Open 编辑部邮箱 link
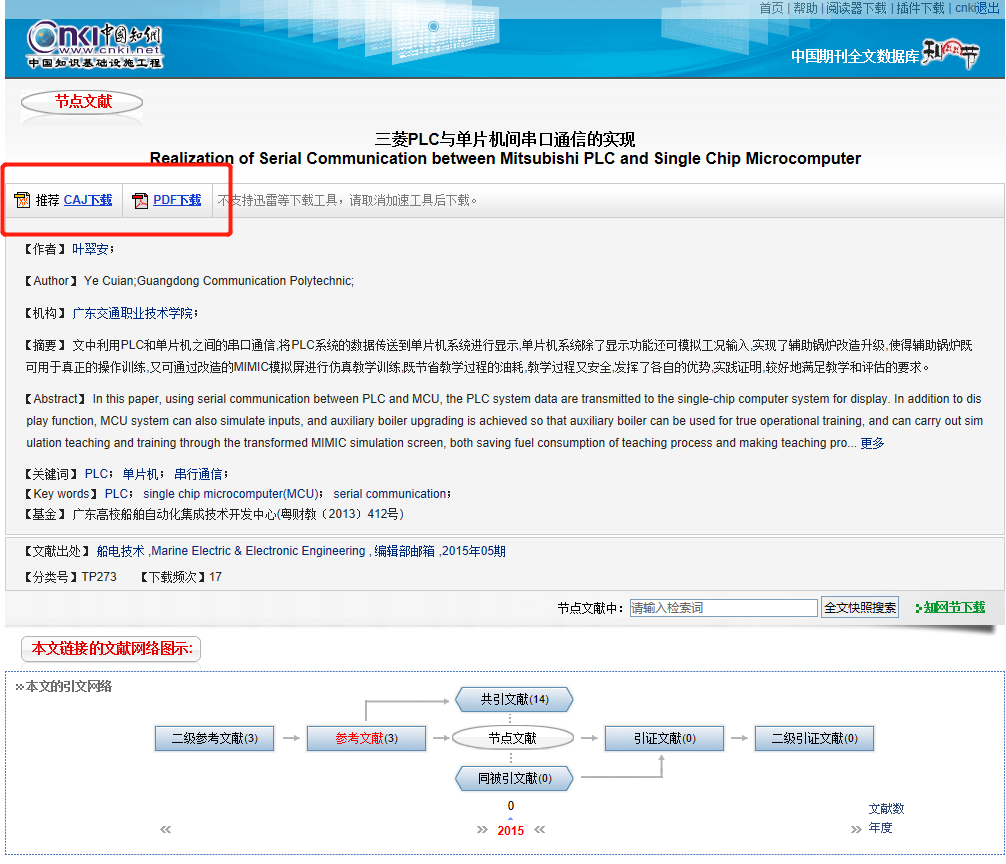1006x864 pixels. point(404,551)
